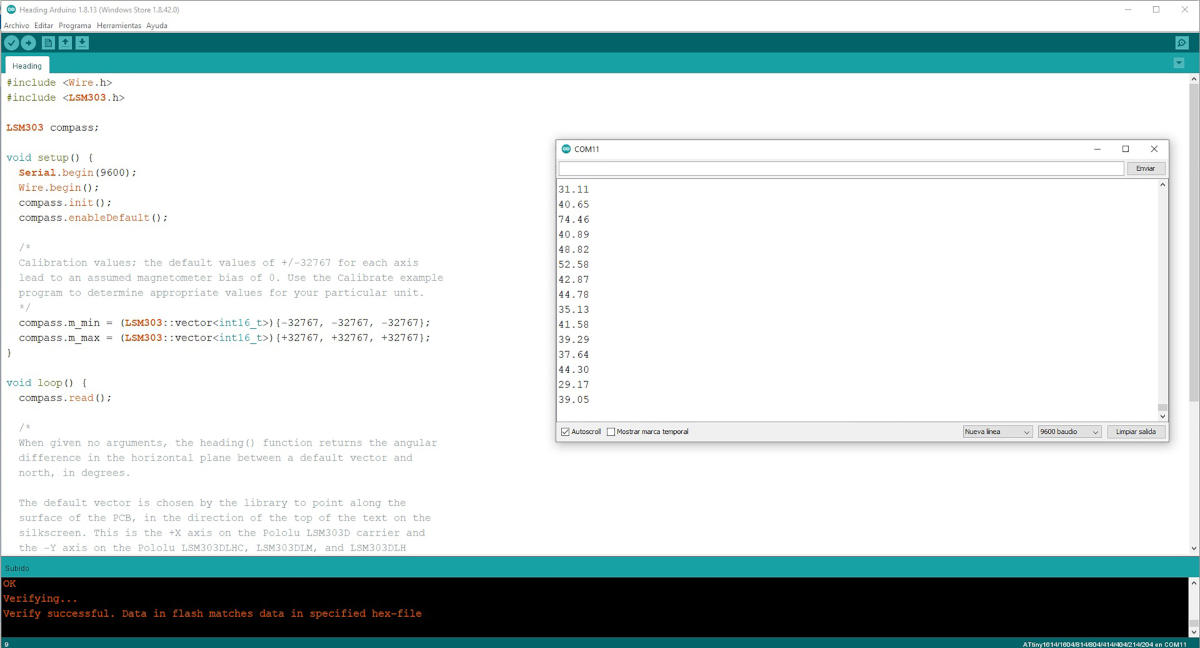Open the Ayuda menu

[x=157, y=25]
